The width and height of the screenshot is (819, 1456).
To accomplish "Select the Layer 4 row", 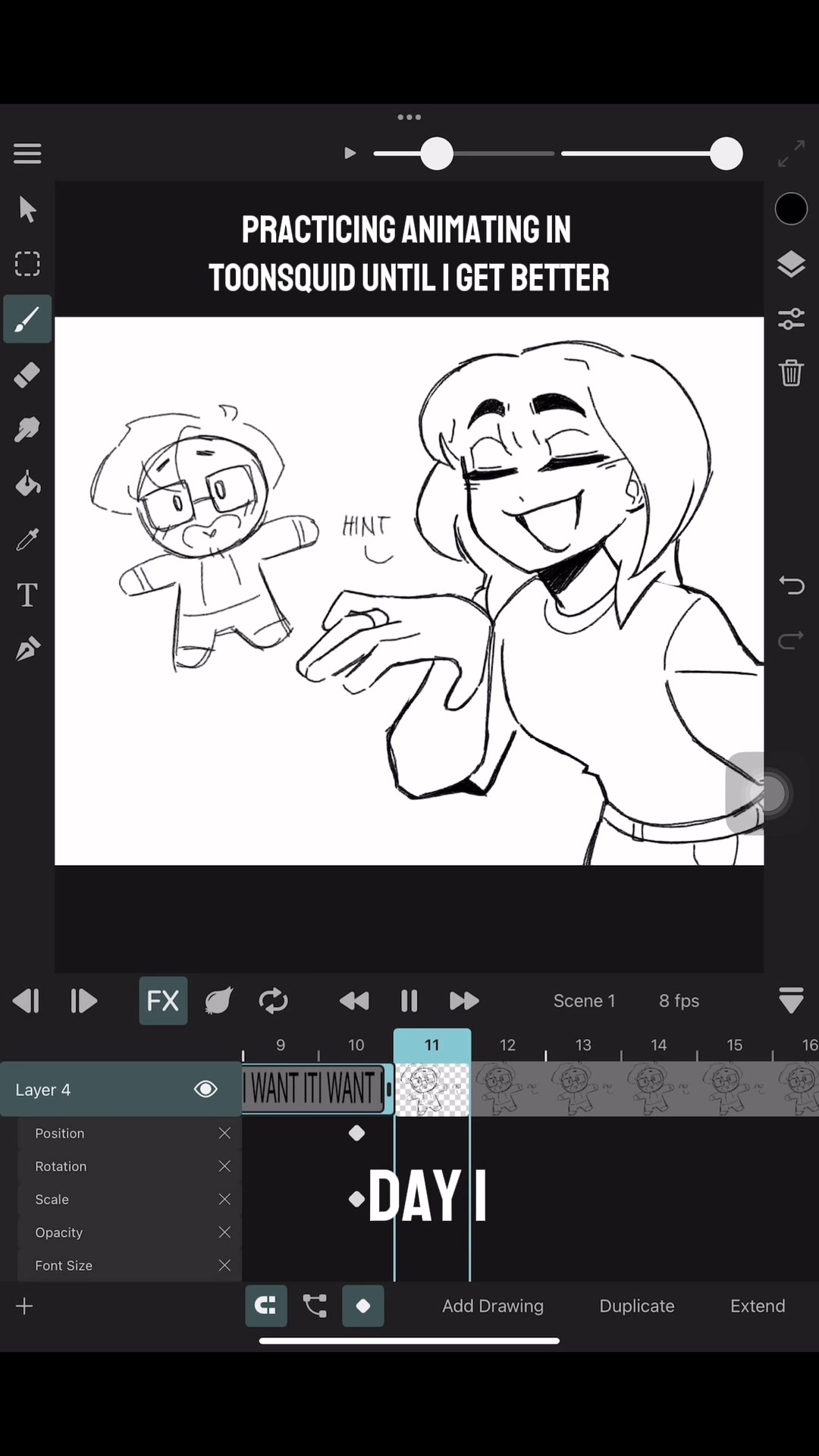I will (x=121, y=1089).
